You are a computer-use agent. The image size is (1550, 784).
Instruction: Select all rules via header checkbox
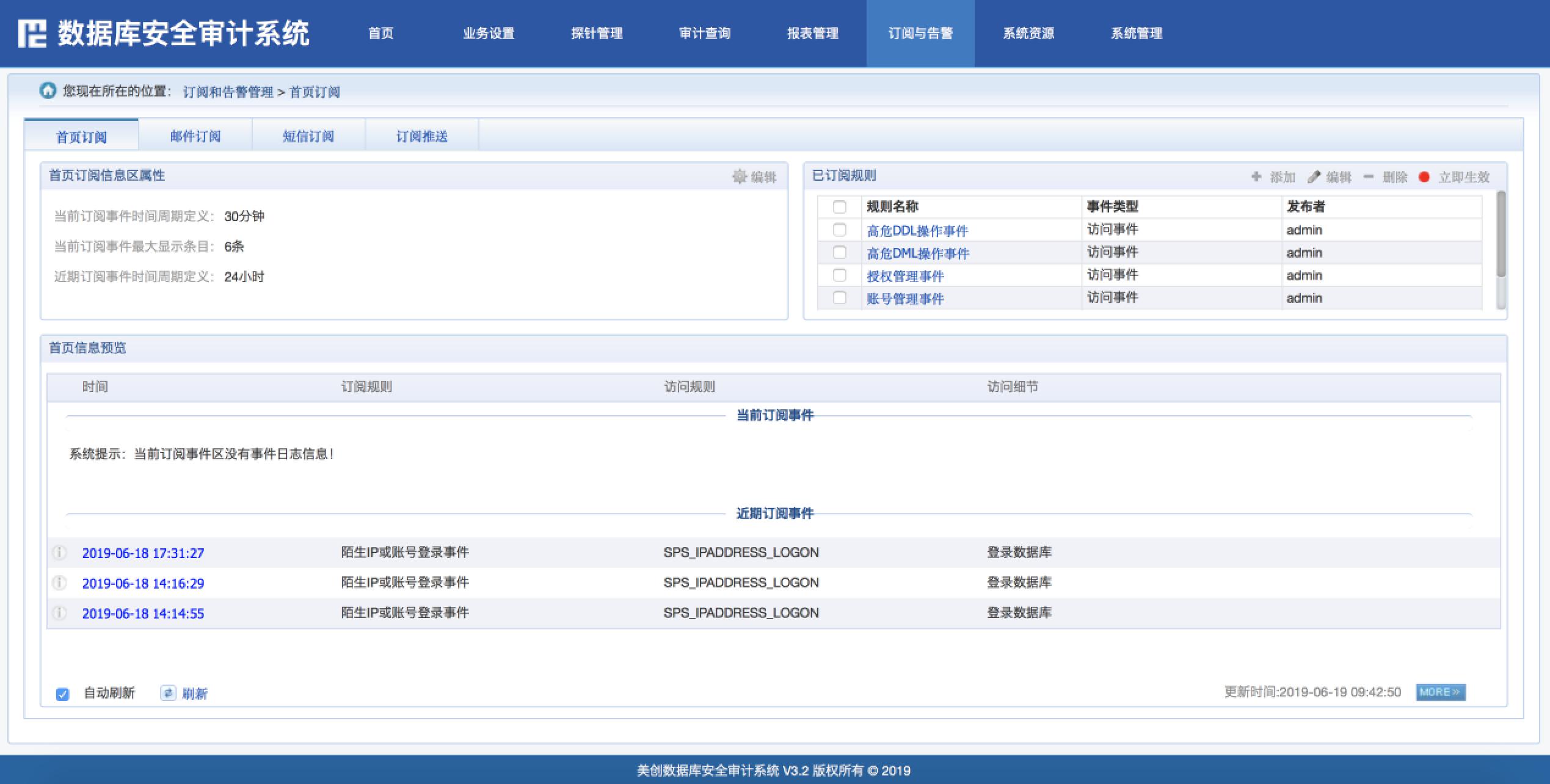(x=840, y=206)
